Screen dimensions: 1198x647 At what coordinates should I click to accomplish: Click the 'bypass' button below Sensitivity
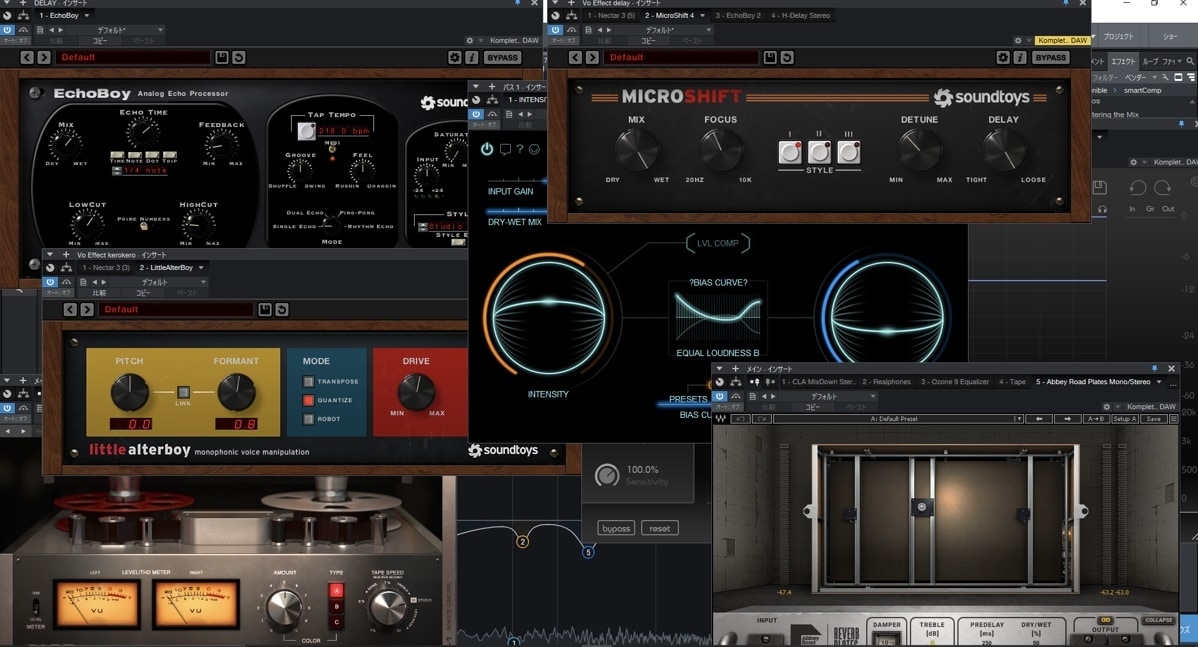click(x=616, y=529)
